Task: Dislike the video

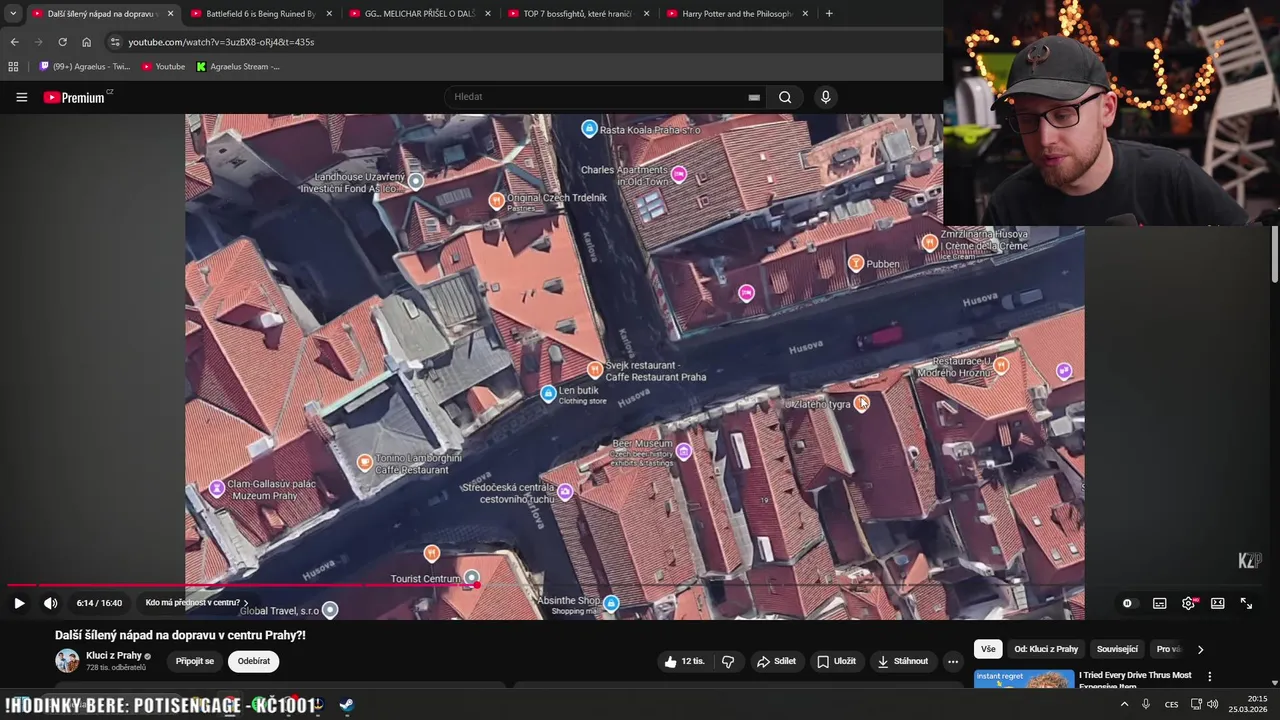Action: click(x=728, y=661)
